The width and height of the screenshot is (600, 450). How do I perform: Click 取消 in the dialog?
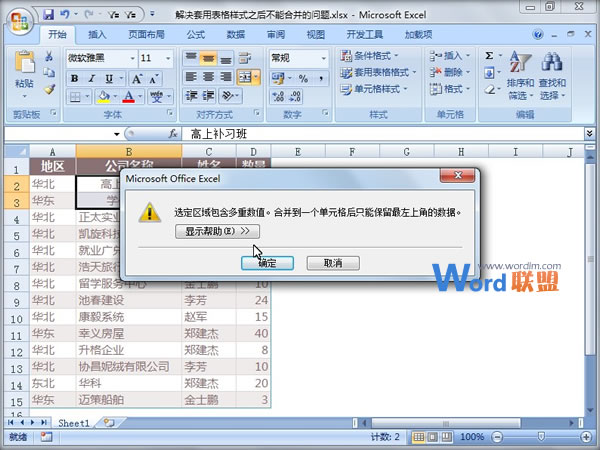pyautogui.click(x=333, y=263)
